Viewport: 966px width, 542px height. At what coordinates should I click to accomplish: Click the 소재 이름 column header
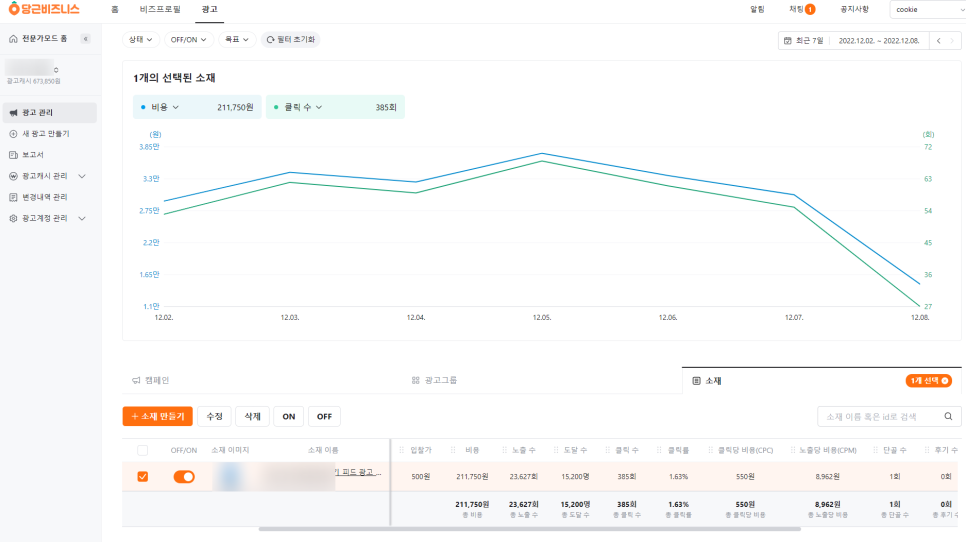click(323, 450)
